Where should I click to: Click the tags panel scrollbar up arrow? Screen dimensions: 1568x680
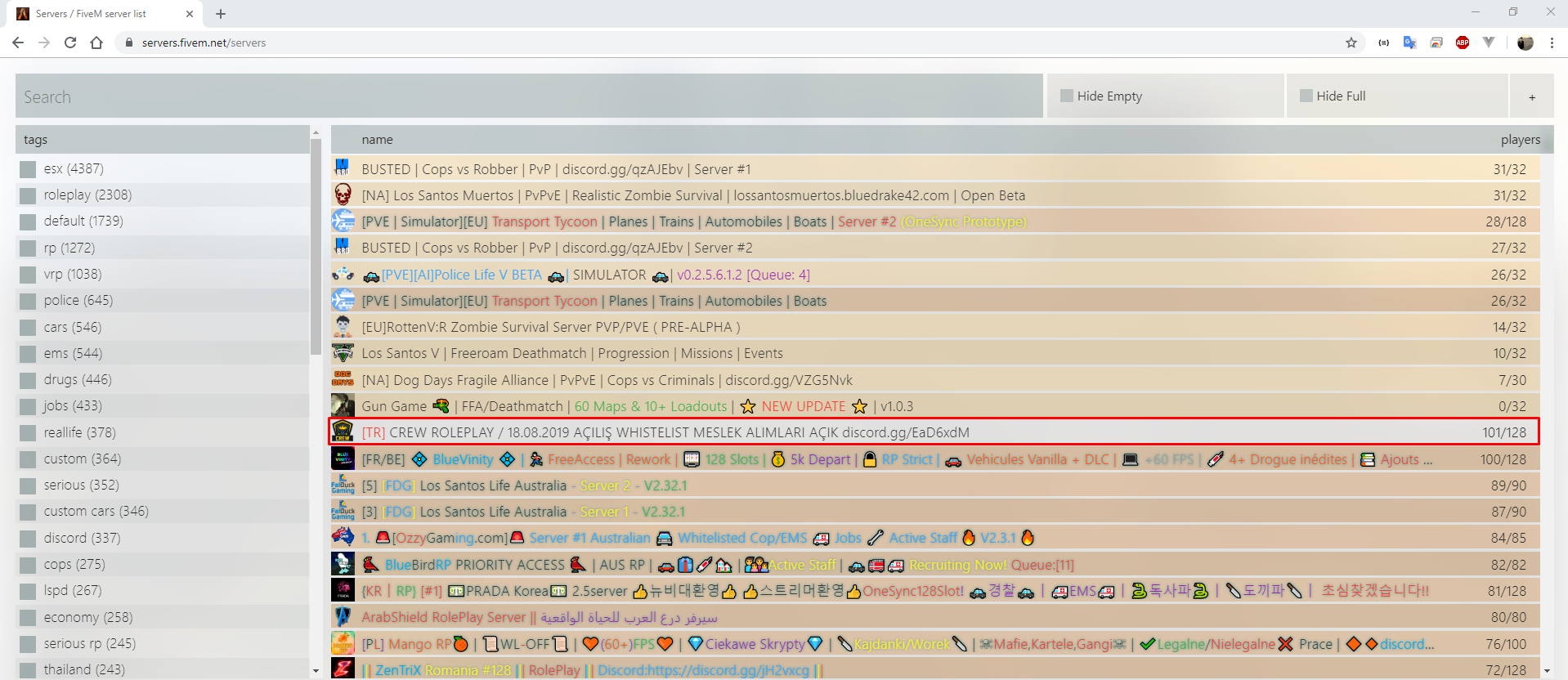click(x=316, y=132)
